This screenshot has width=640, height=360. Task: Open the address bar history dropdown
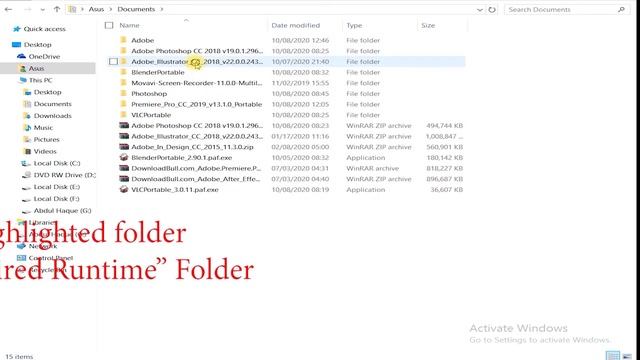click(x=480, y=9)
